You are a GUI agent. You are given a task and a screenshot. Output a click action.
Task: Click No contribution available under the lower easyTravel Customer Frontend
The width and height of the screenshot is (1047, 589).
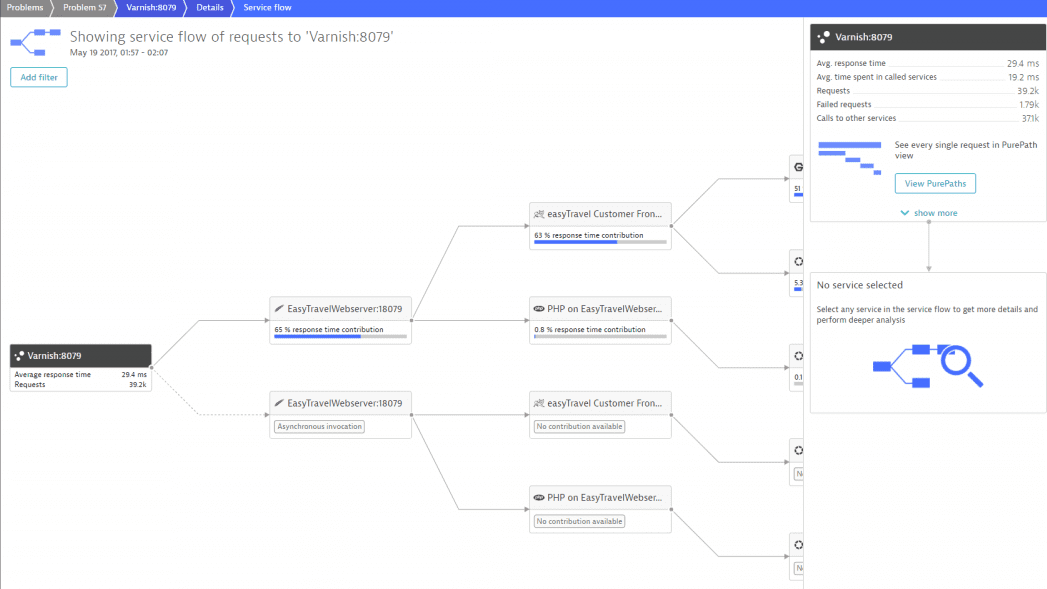coord(580,426)
